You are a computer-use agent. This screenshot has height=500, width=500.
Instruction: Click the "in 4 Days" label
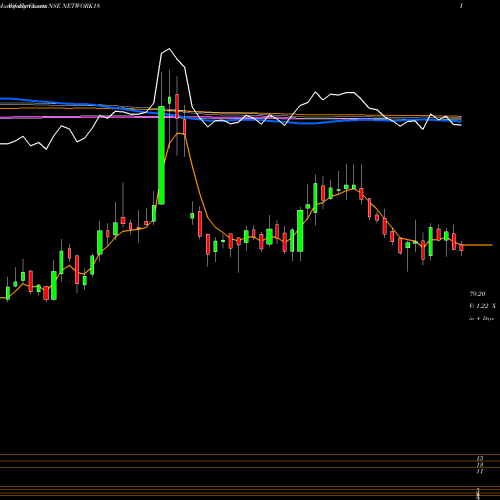tap(481, 318)
